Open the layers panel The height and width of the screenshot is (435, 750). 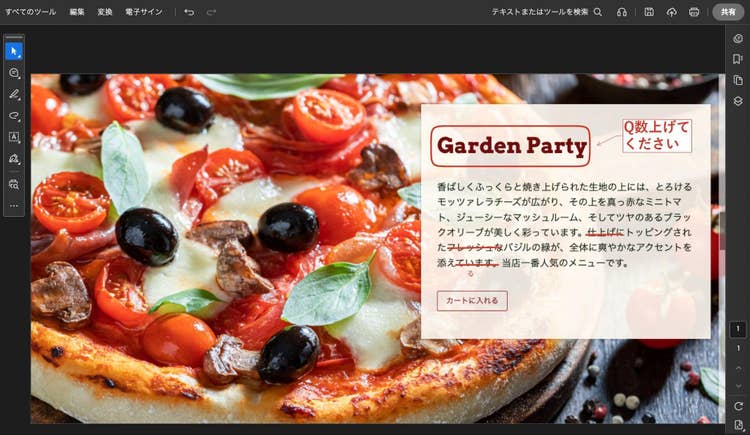click(738, 101)
